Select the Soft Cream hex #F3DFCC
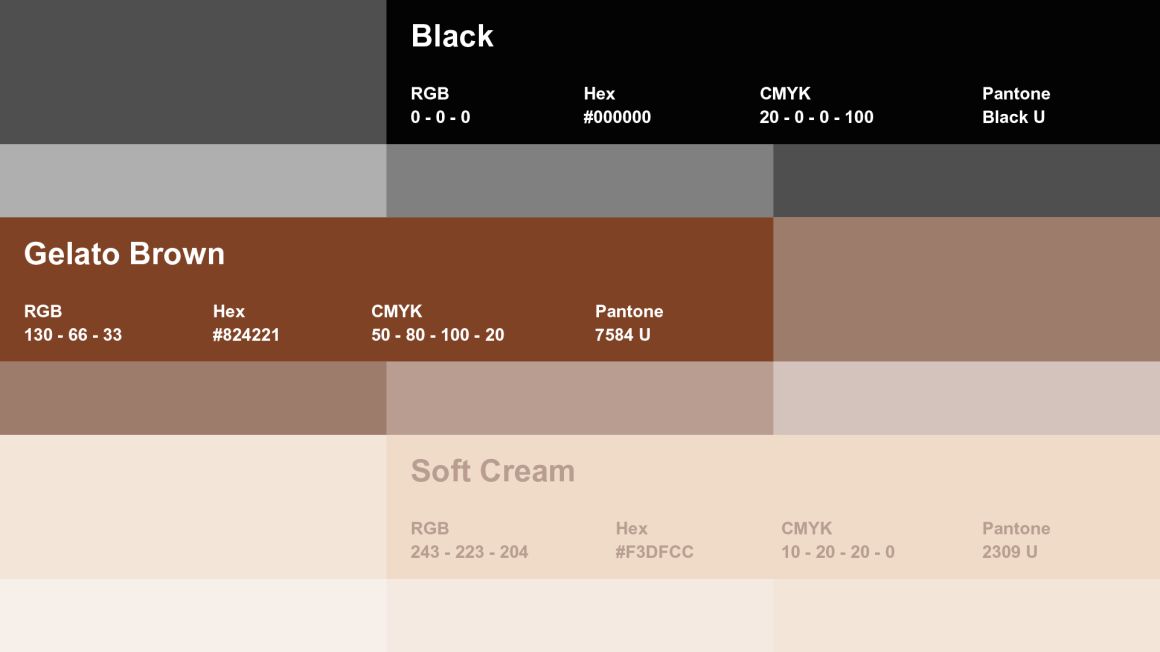This screenshot has width=1160, height=652. [654, 552]
